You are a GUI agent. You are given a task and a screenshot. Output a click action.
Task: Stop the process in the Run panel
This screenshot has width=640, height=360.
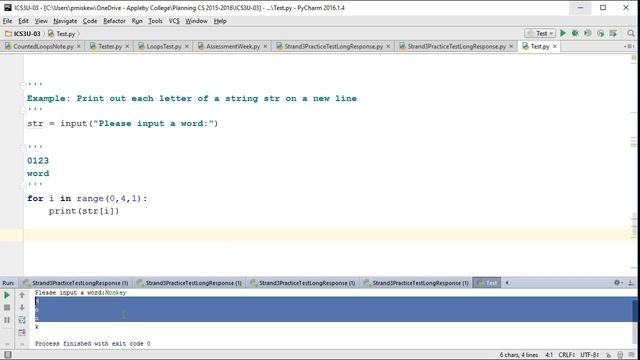point(7,307)
